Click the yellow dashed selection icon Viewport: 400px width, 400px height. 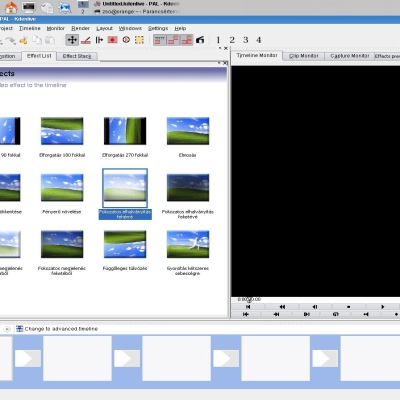pyautogui.click(x=139, y=40)
